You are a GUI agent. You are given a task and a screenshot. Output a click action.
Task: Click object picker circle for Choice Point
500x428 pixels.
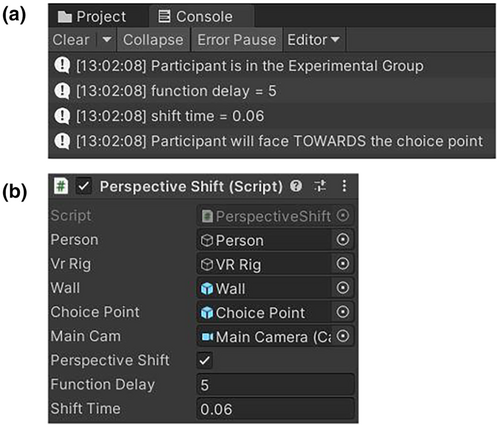pyautogui.click(x=343, y=312)
